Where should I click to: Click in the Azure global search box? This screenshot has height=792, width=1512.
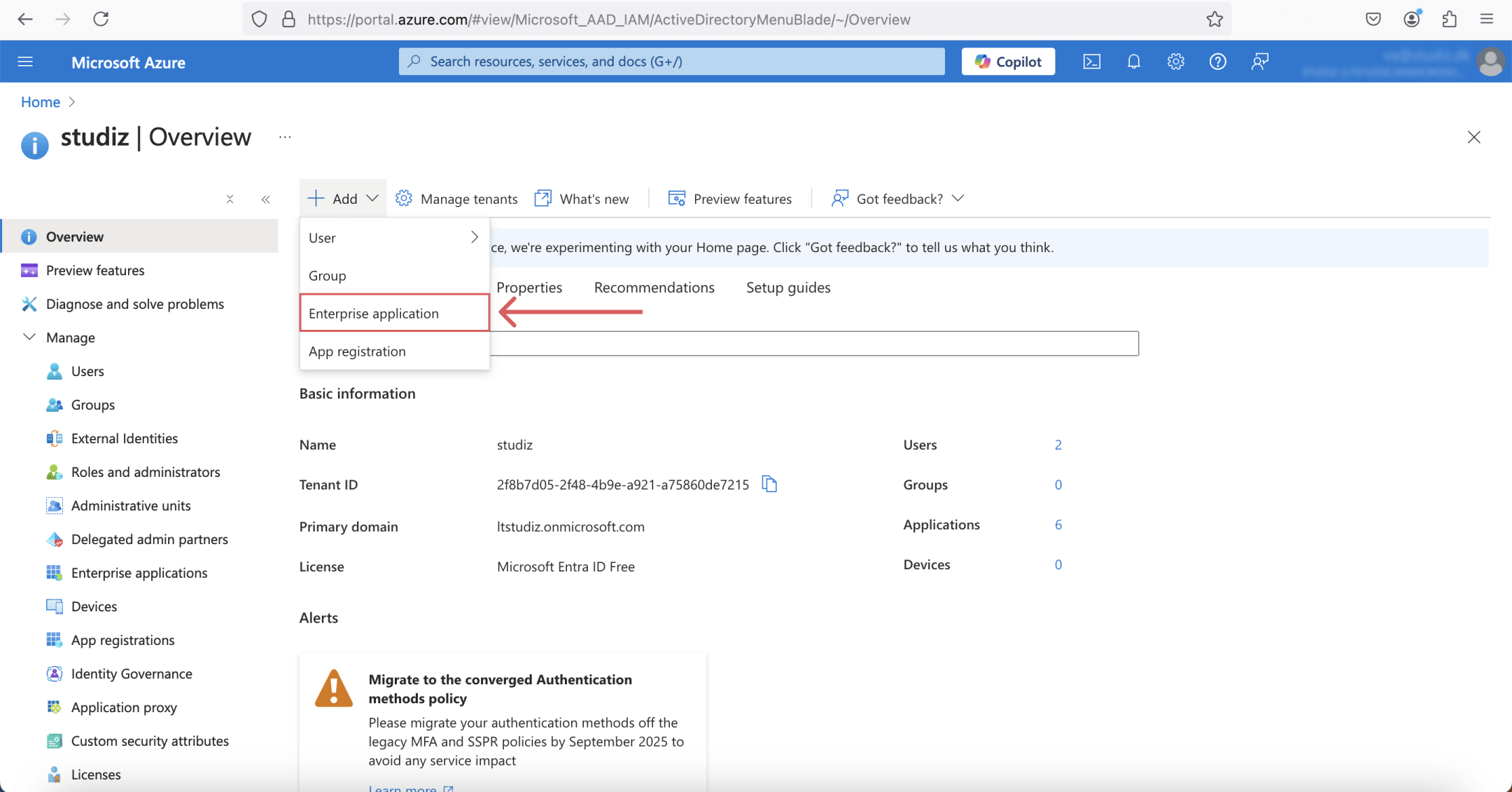click(x=672, y=62)
